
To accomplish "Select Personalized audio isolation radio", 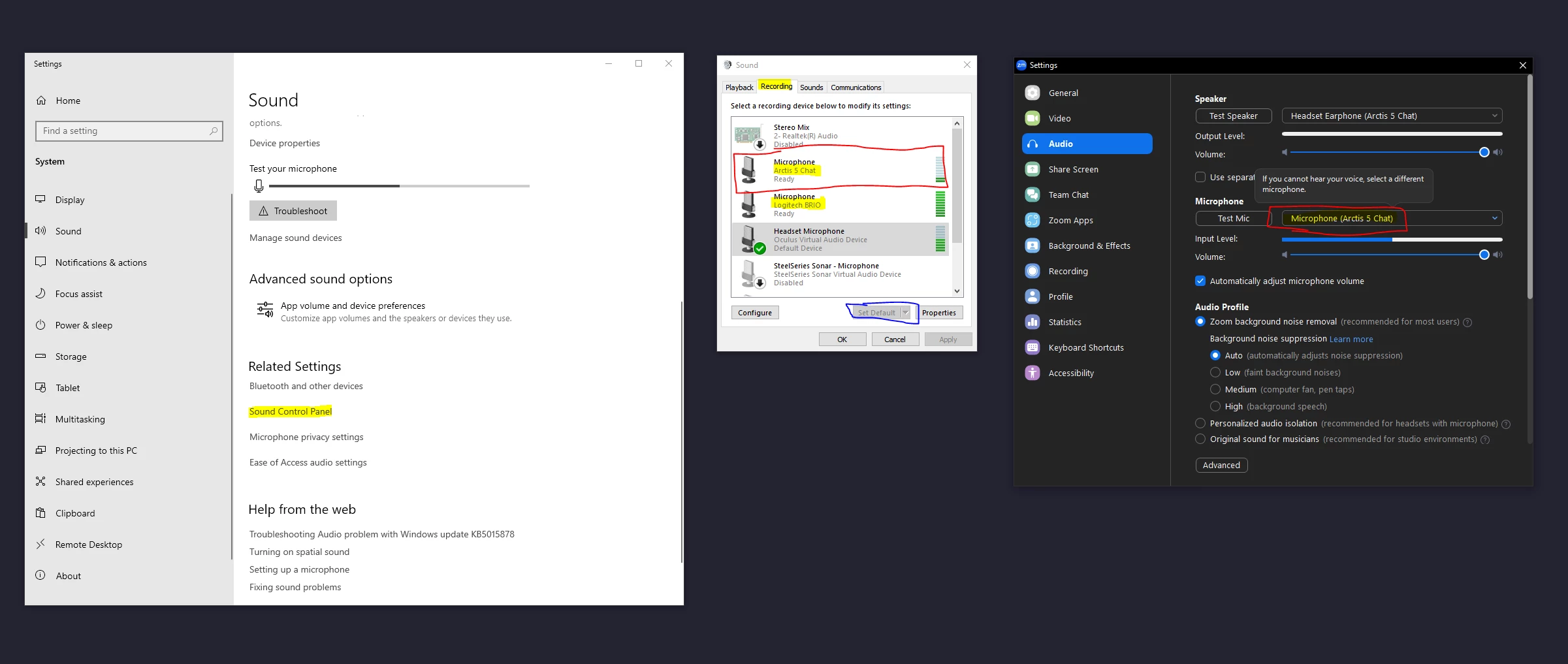I will [1200, 423].
